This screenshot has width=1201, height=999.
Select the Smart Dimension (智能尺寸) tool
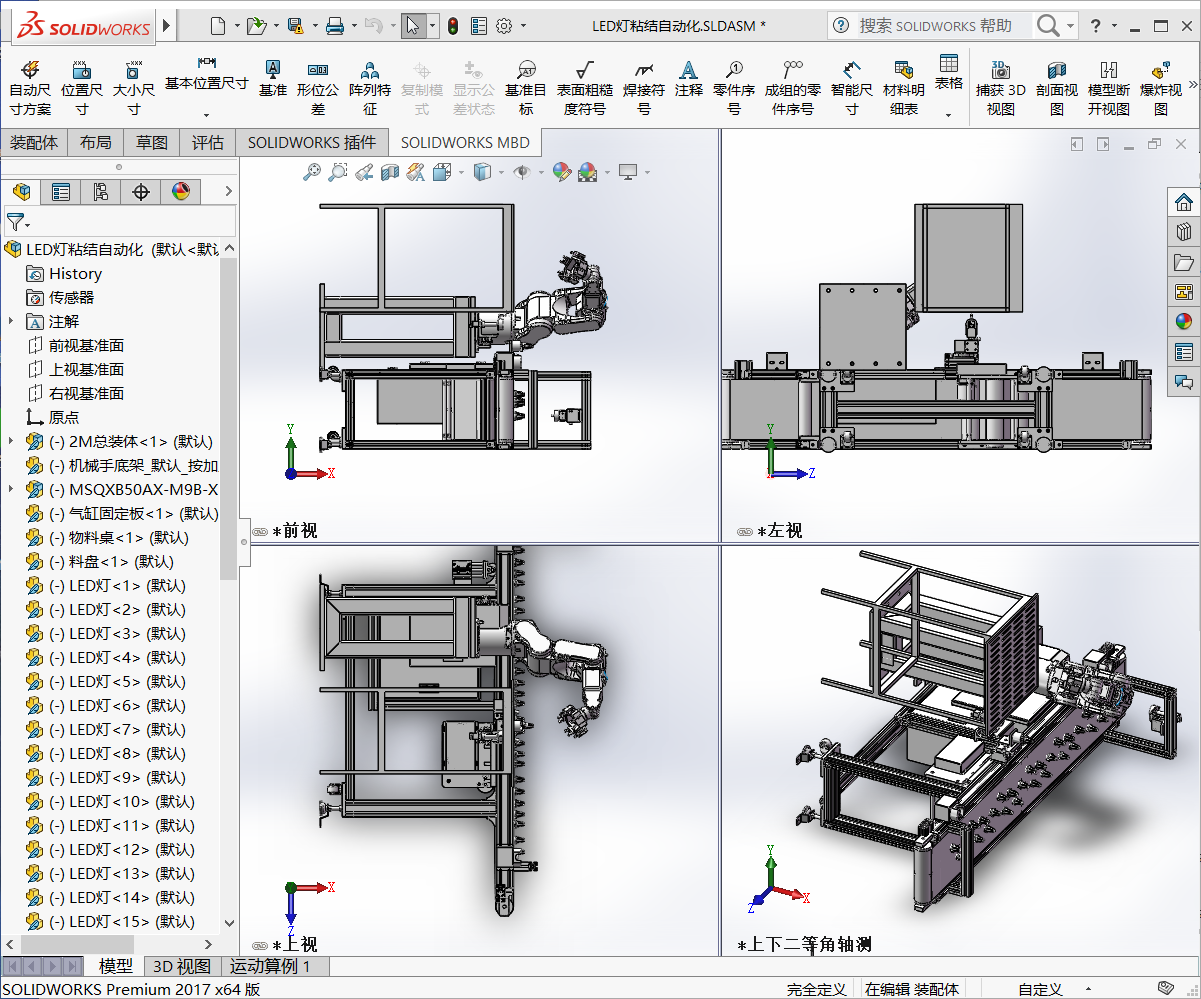852,87
